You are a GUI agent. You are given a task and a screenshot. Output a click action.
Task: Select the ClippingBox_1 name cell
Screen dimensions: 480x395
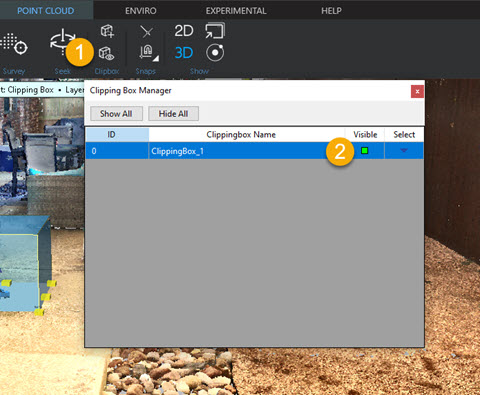click(247, 151)
